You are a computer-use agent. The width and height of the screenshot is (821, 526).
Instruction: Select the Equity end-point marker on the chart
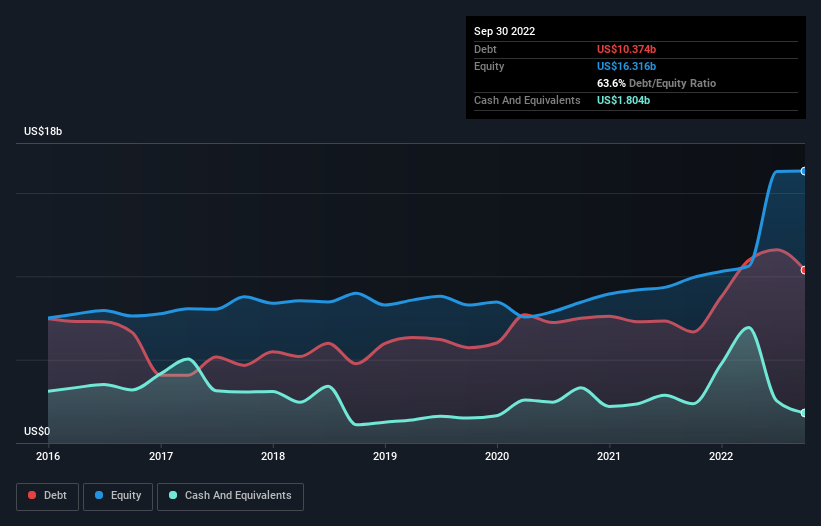pos(804,171)
